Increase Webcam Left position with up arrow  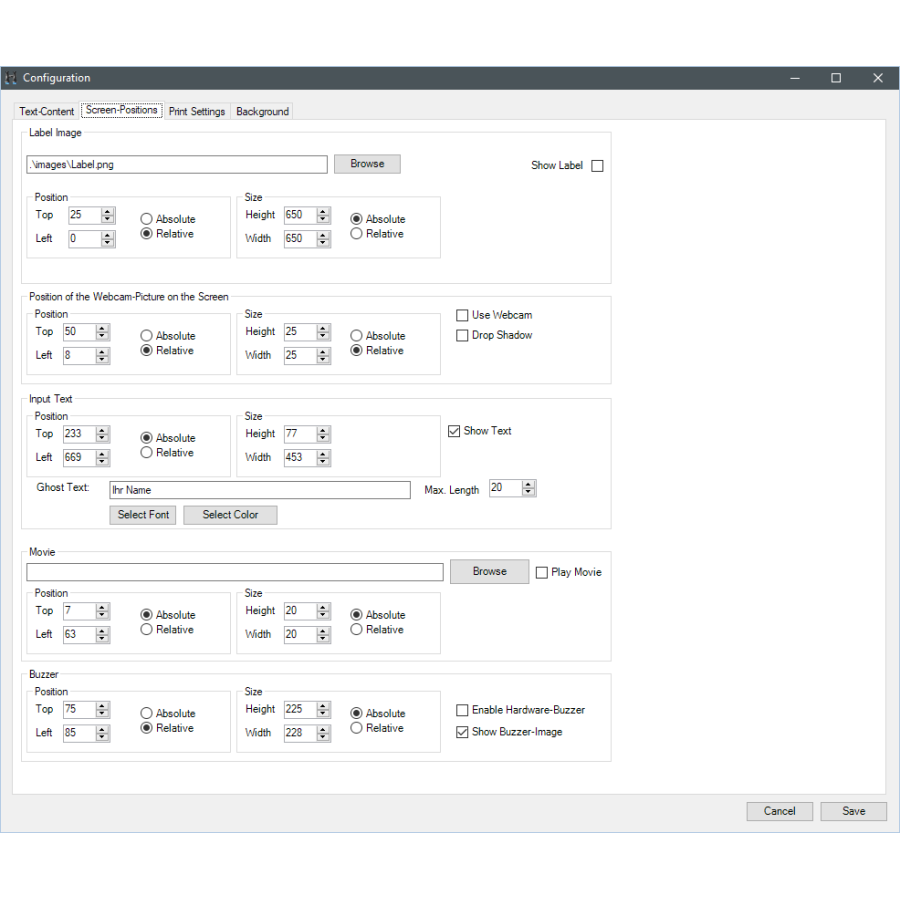[x=102, y=351]
